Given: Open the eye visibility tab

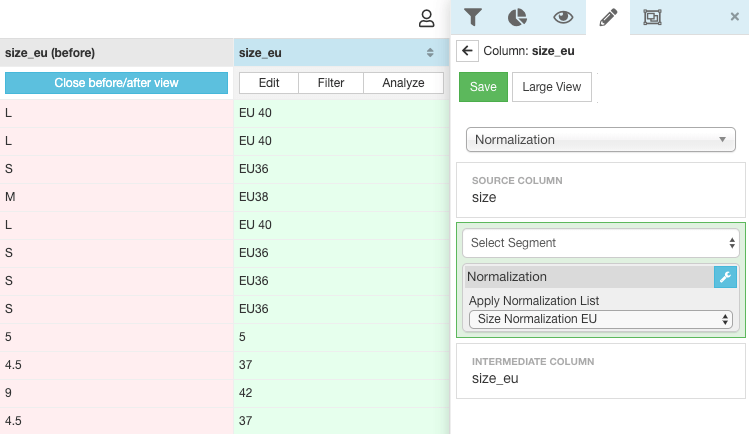Looking at the screenshot, I should coord(563,17).
